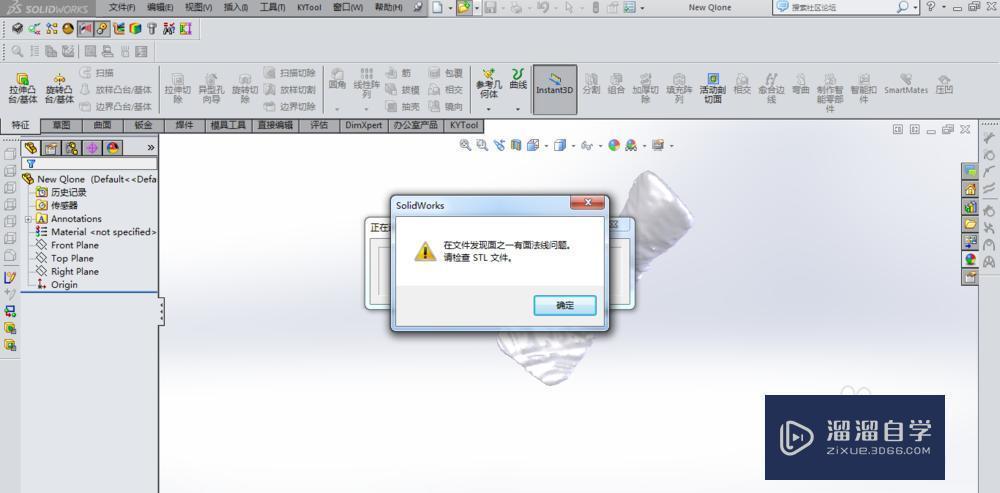
Task: Open the 工具(T) menu
Action: click(x=273, y=8)
